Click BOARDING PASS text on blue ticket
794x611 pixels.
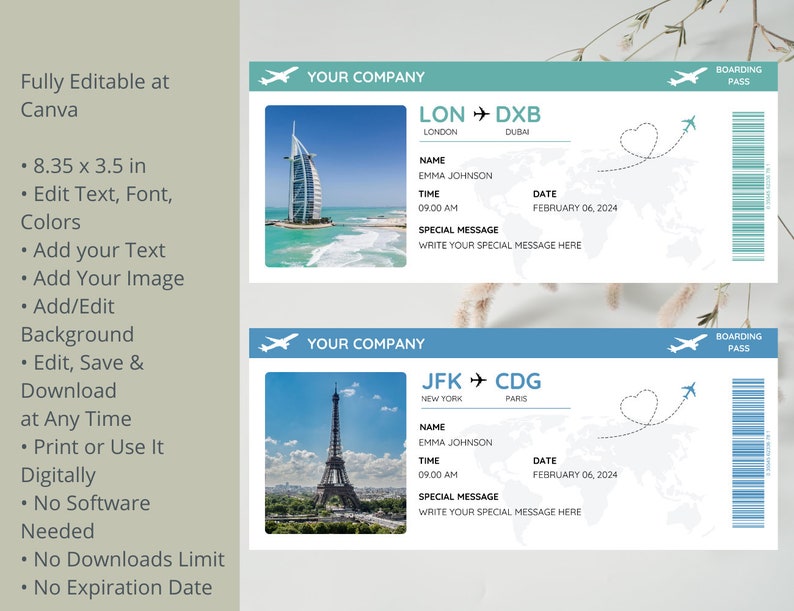(x=738, y=342)
